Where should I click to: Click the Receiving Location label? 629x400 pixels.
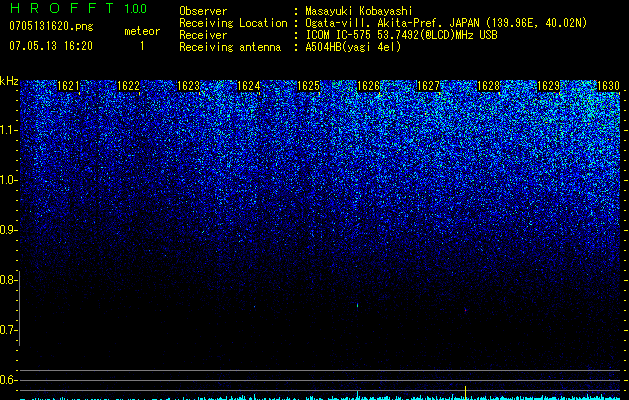[233, 23]
